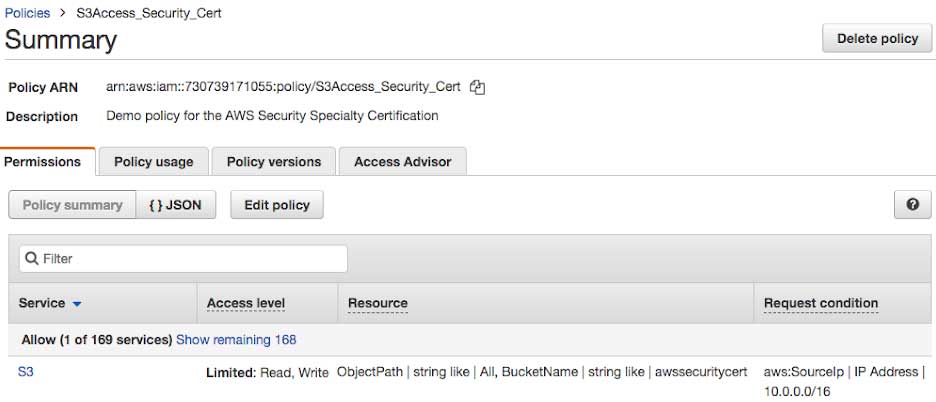The image size is (936, 402).
Task: Switch to the JSON view
Action: 175,205
